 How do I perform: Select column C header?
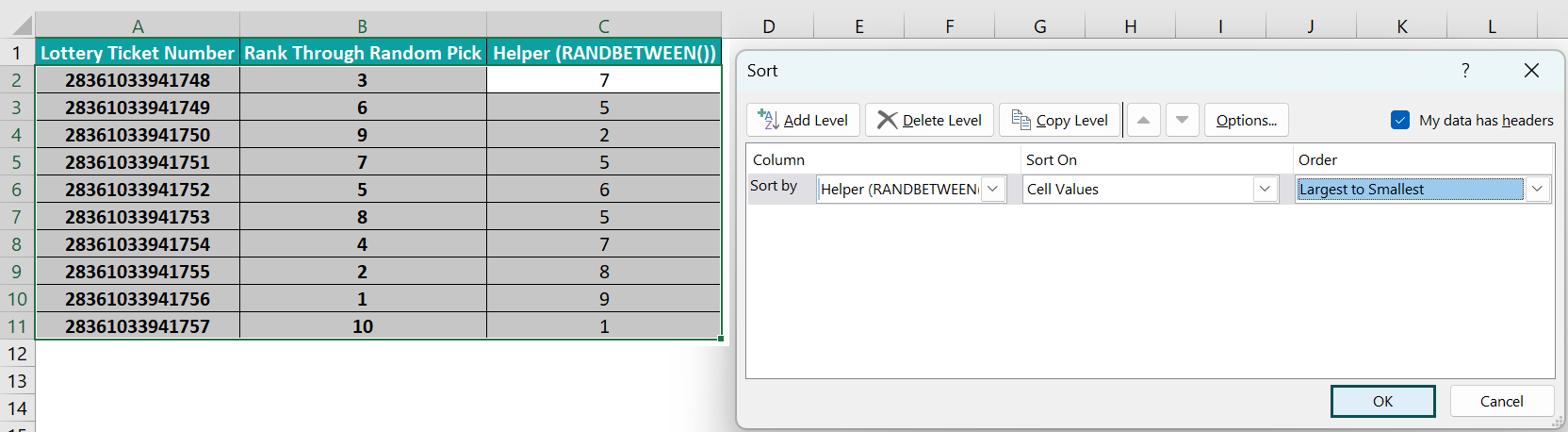[604, 25]
